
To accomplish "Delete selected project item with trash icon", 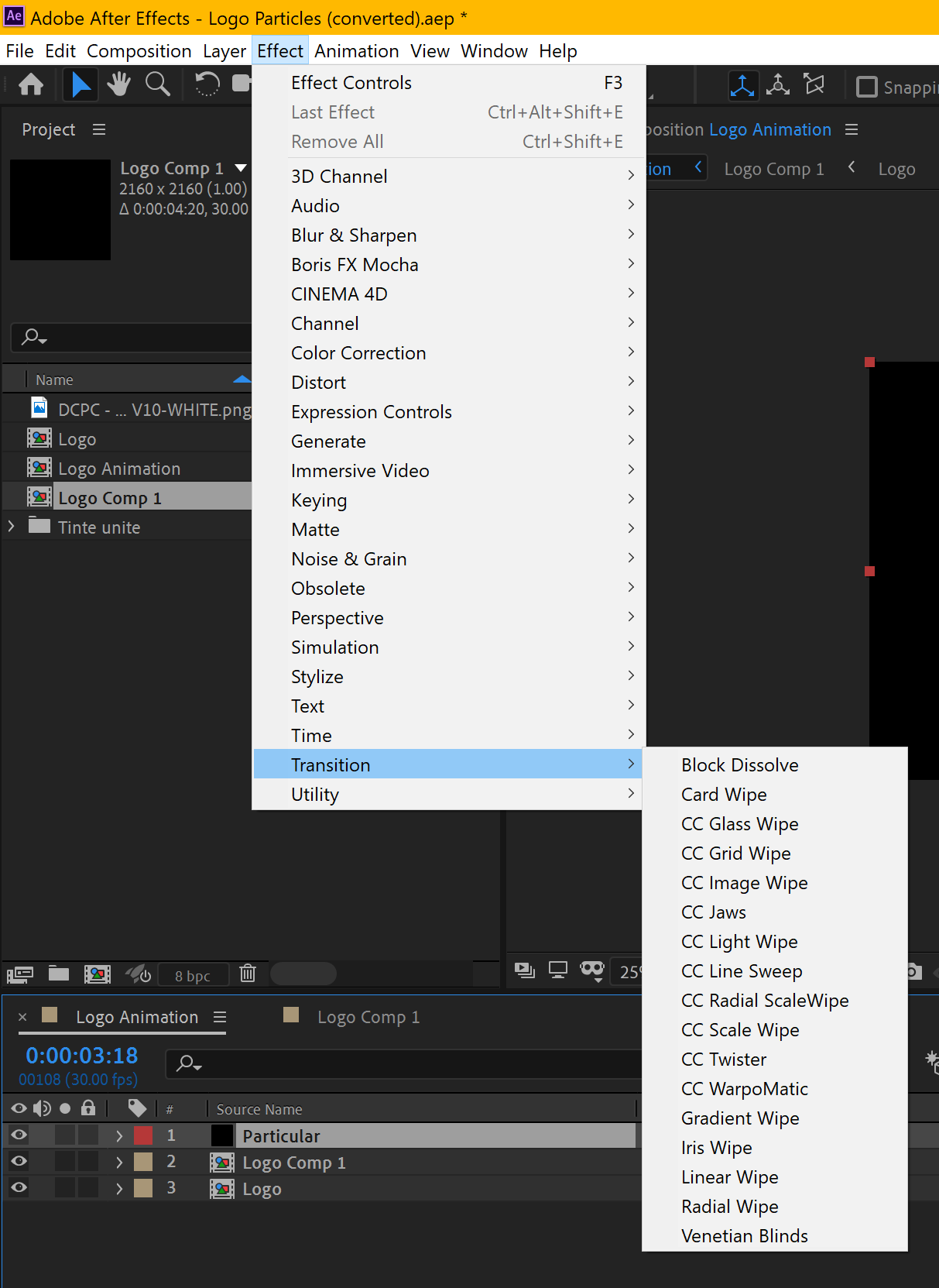I will click(x=248, y=973).
